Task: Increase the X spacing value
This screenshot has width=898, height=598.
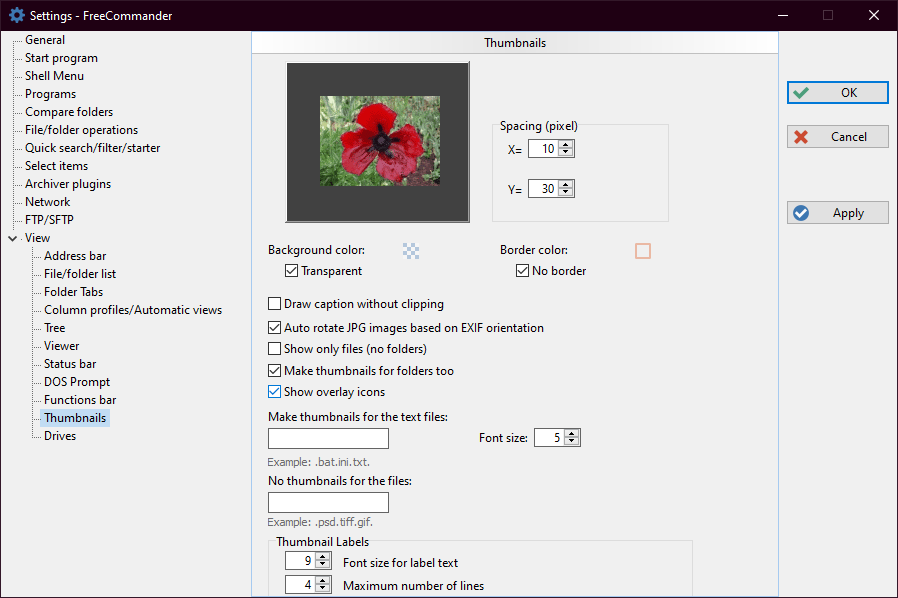Action: pos(567,145)
